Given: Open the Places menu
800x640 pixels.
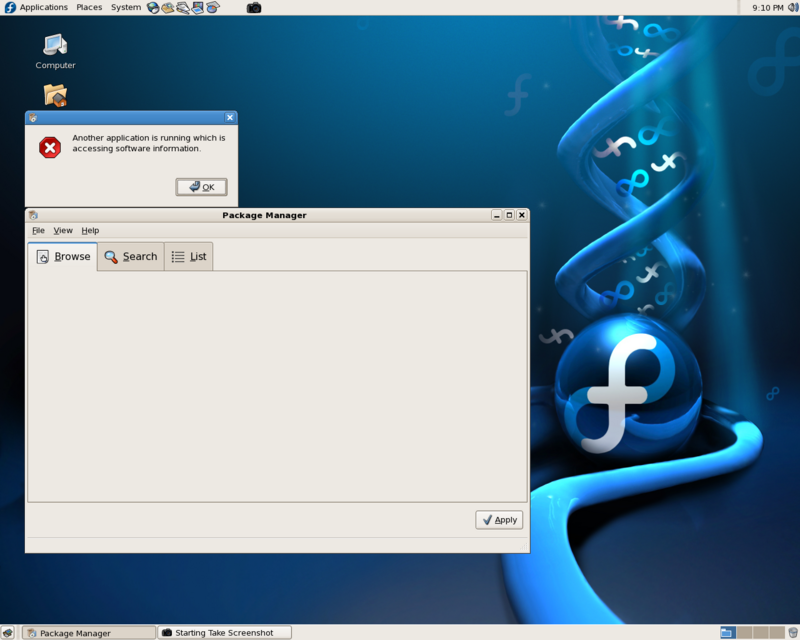Looking at the screenshot, I should pyautogui.click(x=89, y=7).
